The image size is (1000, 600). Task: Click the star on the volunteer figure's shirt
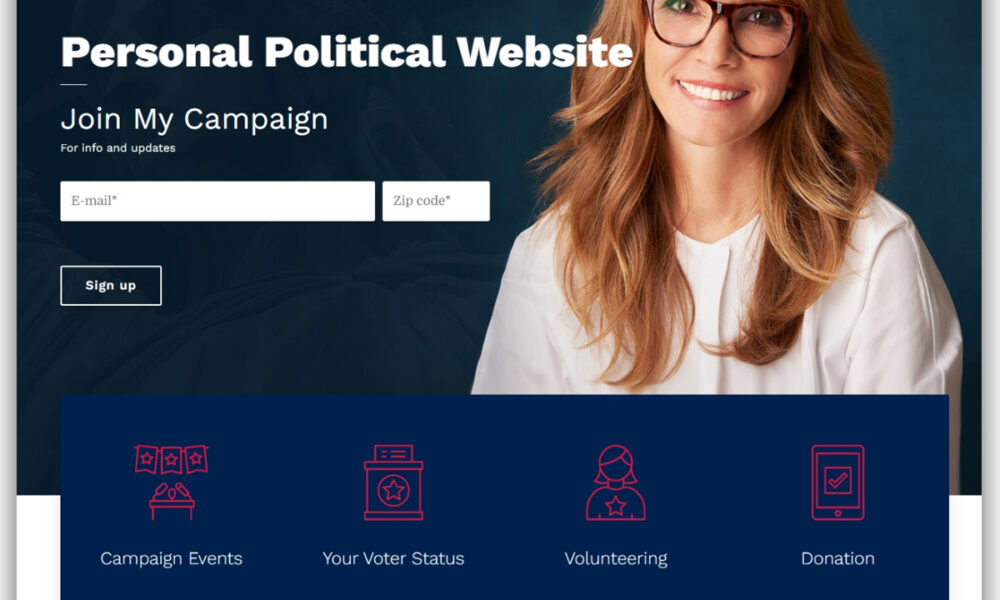coord(615,506)
